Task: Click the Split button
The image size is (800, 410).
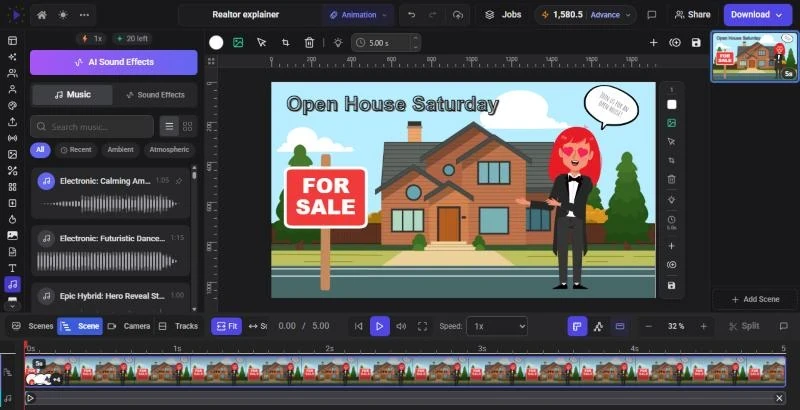Action: click(x=744, y=326)
